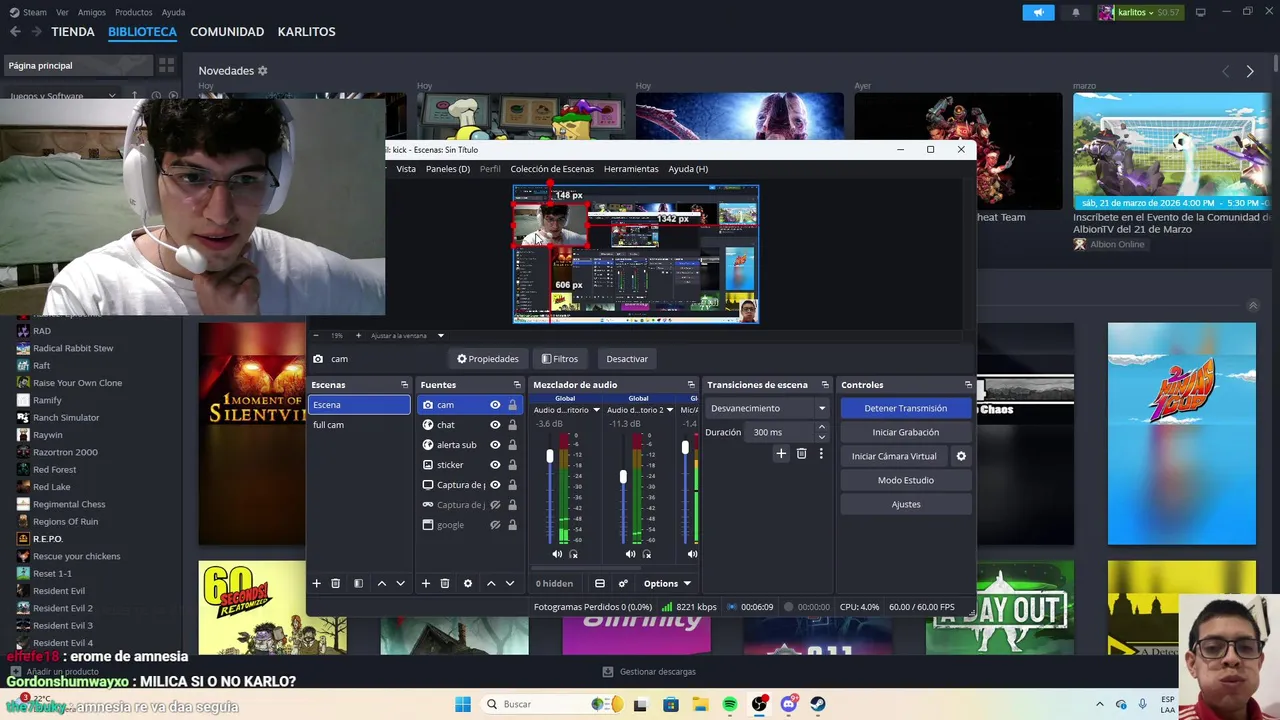Add a scene transition with plus icon
Screen dimensions: 1280x720
click(x=781, y=454)
